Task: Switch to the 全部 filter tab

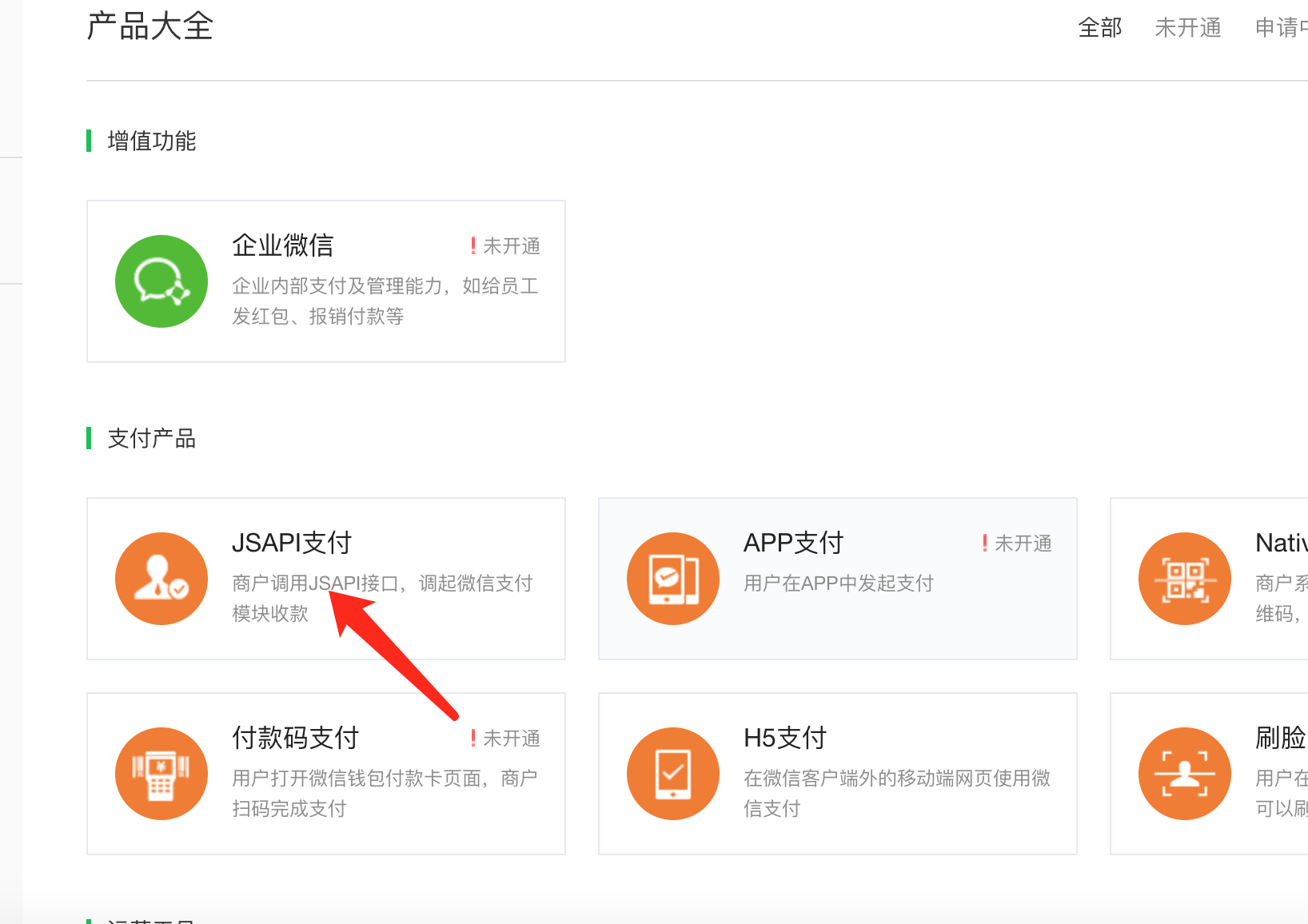Action: pyautogui.click(x=1099, y=28)
